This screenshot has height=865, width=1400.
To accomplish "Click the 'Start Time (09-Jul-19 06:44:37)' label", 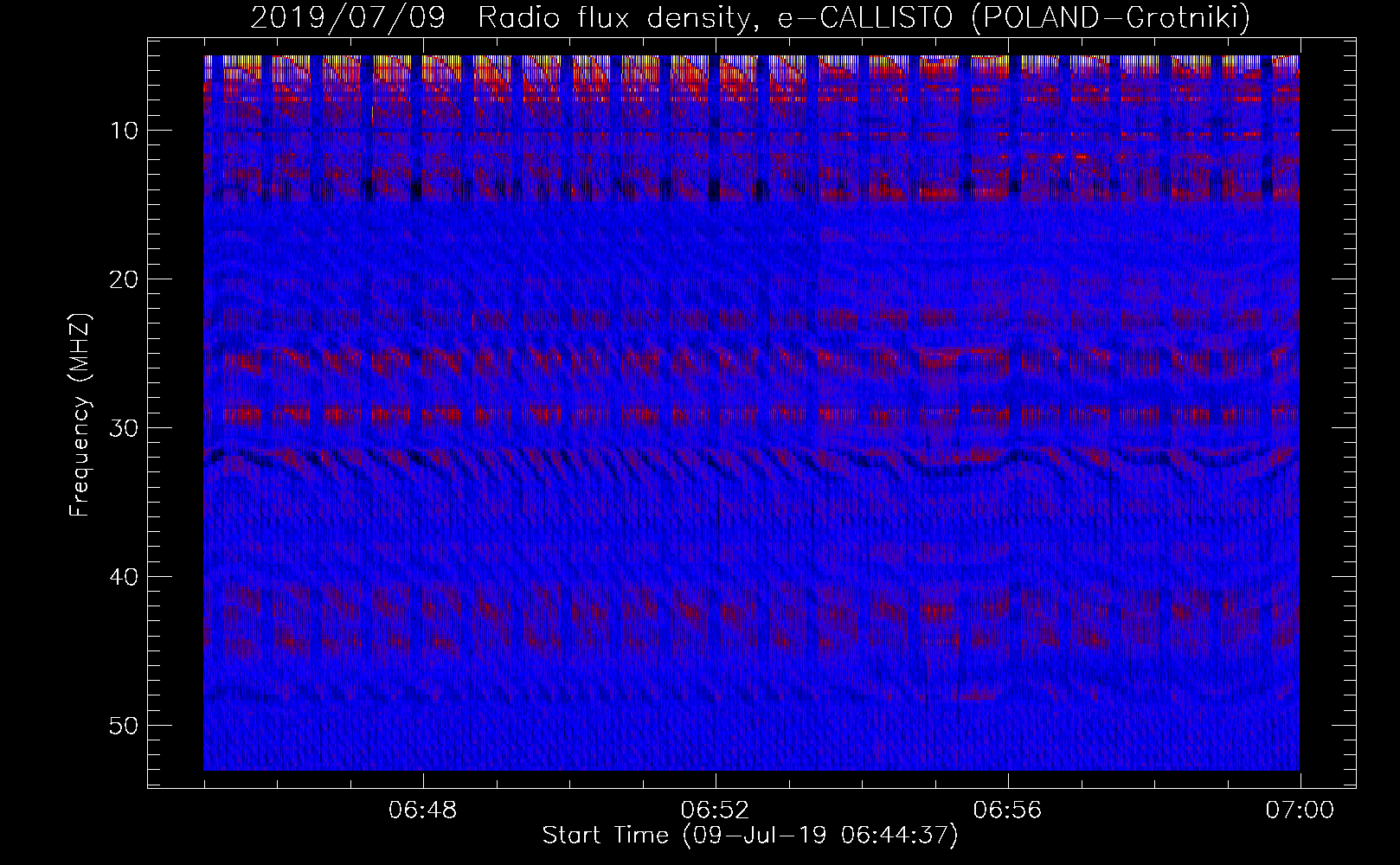I will [750, 836].
